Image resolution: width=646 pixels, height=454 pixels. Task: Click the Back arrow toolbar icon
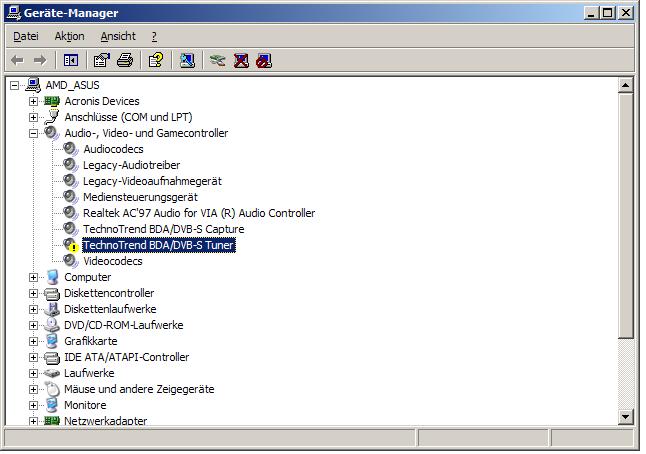coord(17,61)
